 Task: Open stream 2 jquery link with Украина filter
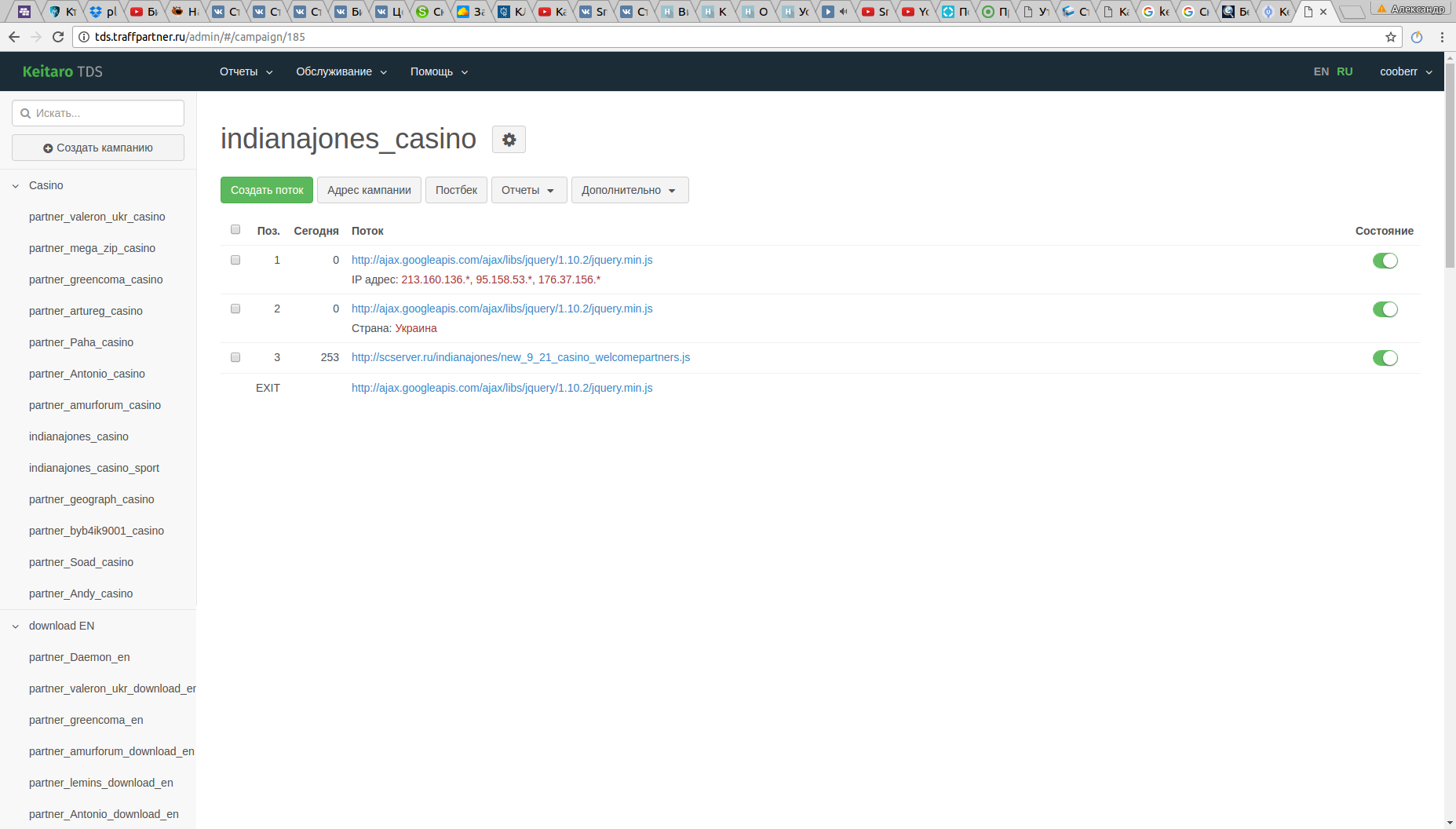point(502,309)
